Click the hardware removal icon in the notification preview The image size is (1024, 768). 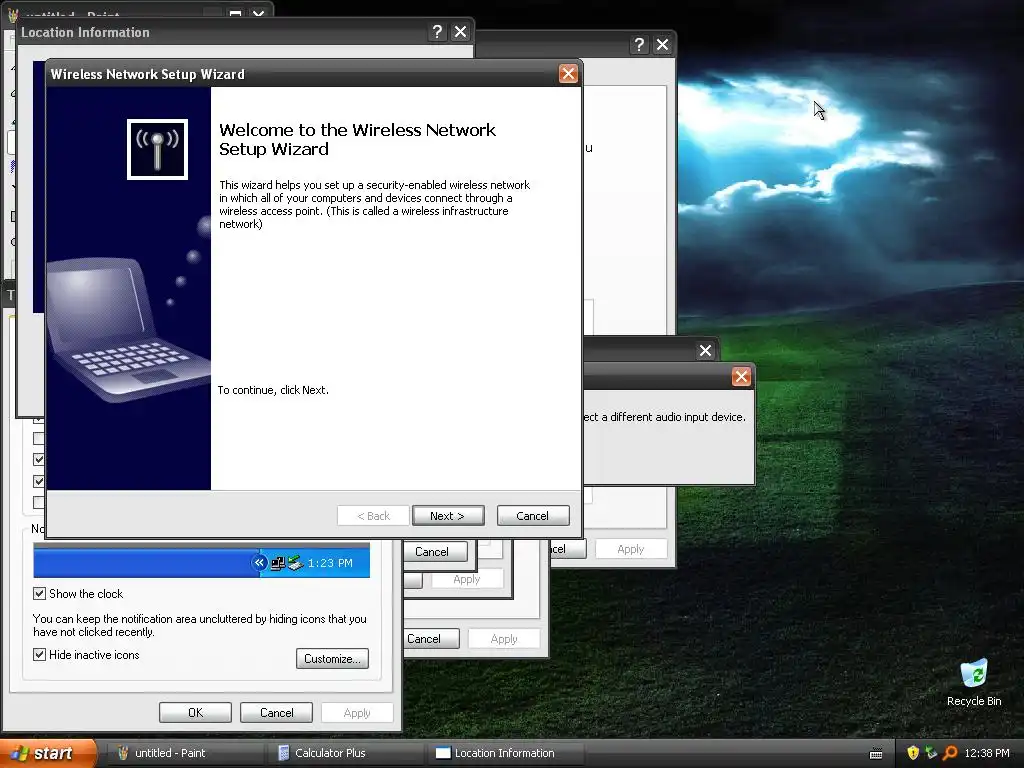click(x=295, y=563)
